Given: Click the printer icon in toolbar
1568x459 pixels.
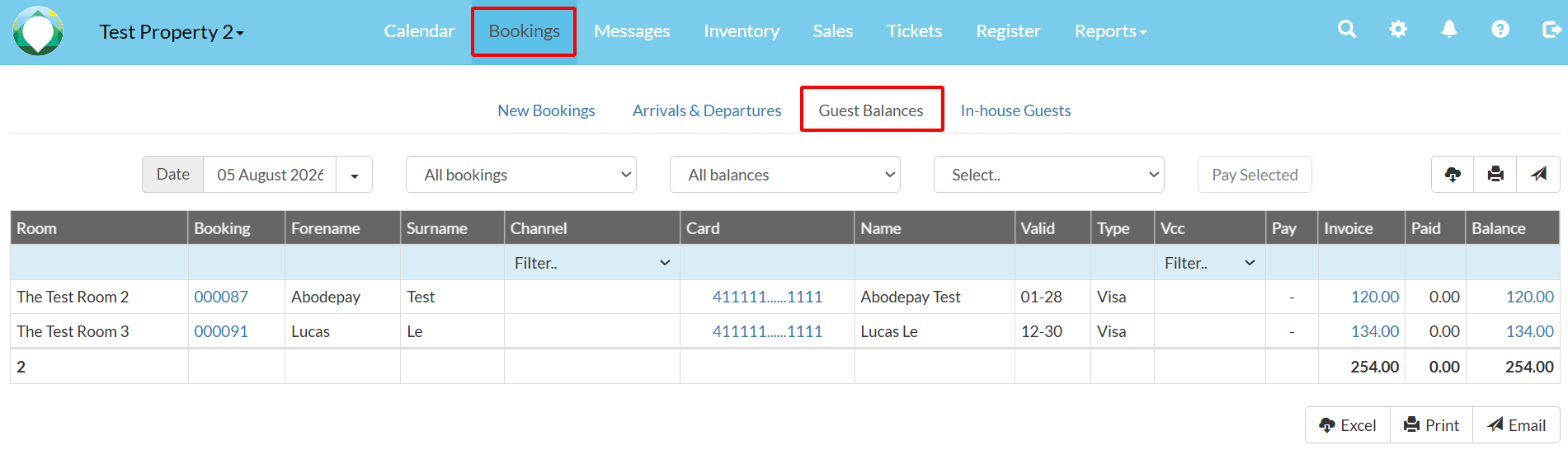Looking at the screenshot, I should [x=1495, y=174].
